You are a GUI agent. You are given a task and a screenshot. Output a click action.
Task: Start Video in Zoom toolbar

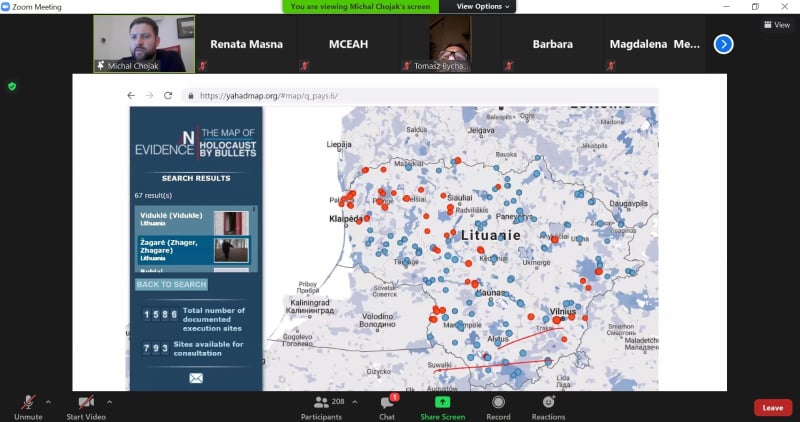coord(86,407)
